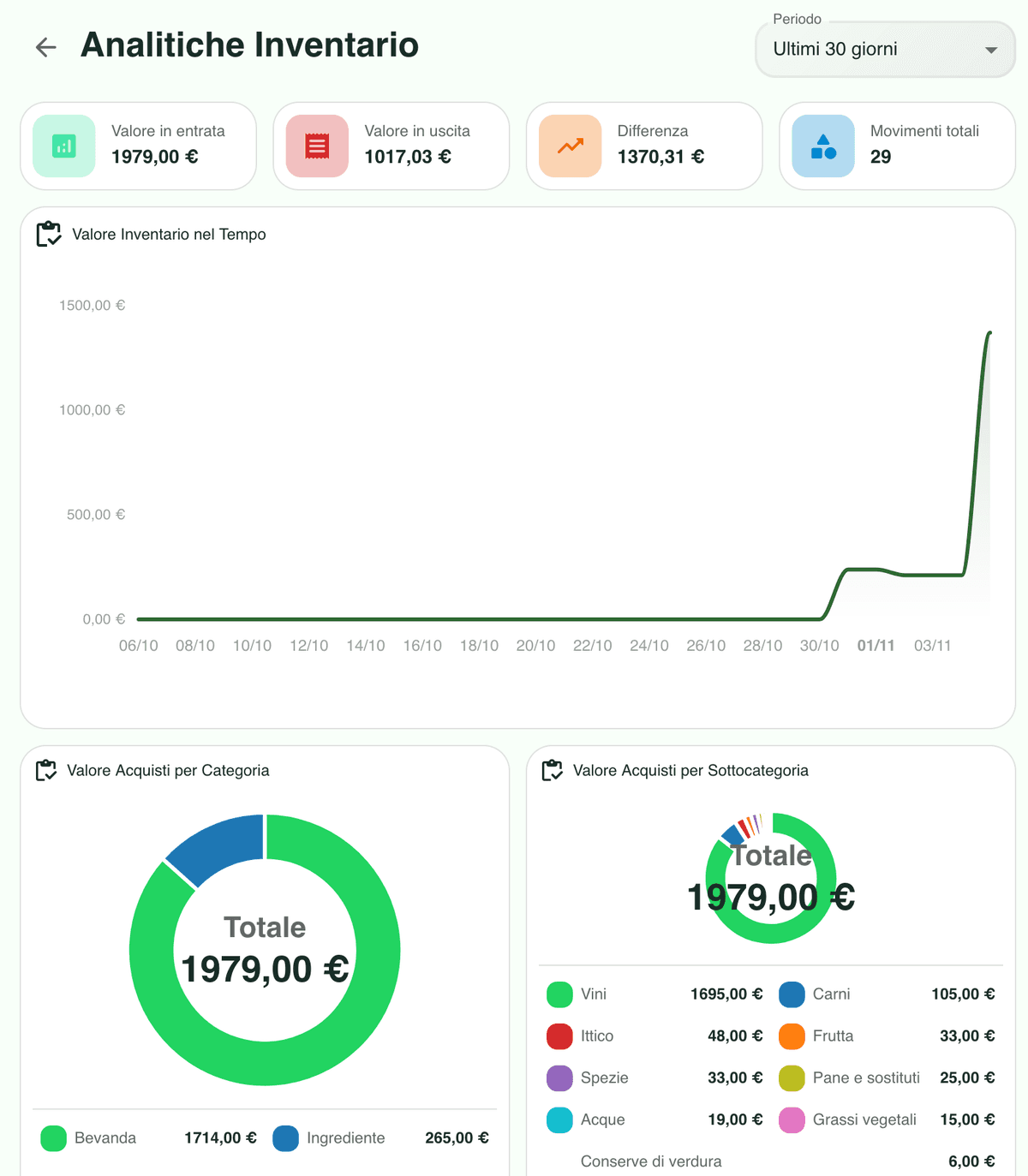Click the green bar chart icon for Valore in entrata
Image resolution: width=1028 pixels, height=1176 pixels.
pos(63,146)
